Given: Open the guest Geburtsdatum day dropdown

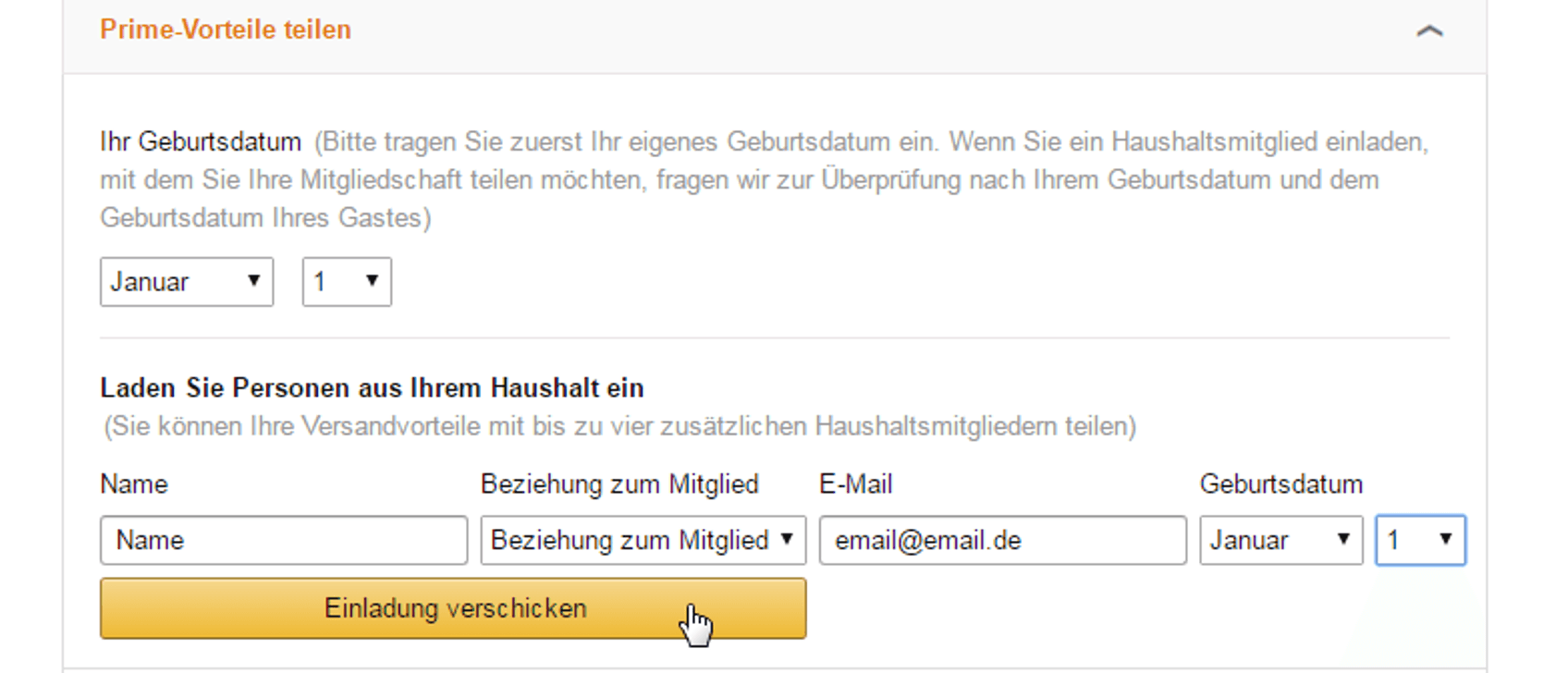Looking at the screenshot, I should click(1420, 540).
